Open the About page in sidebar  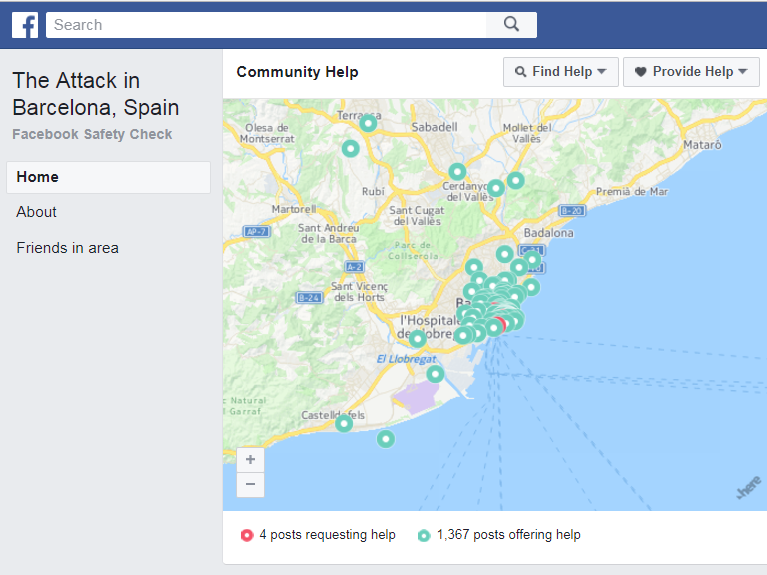click(36, 212)
